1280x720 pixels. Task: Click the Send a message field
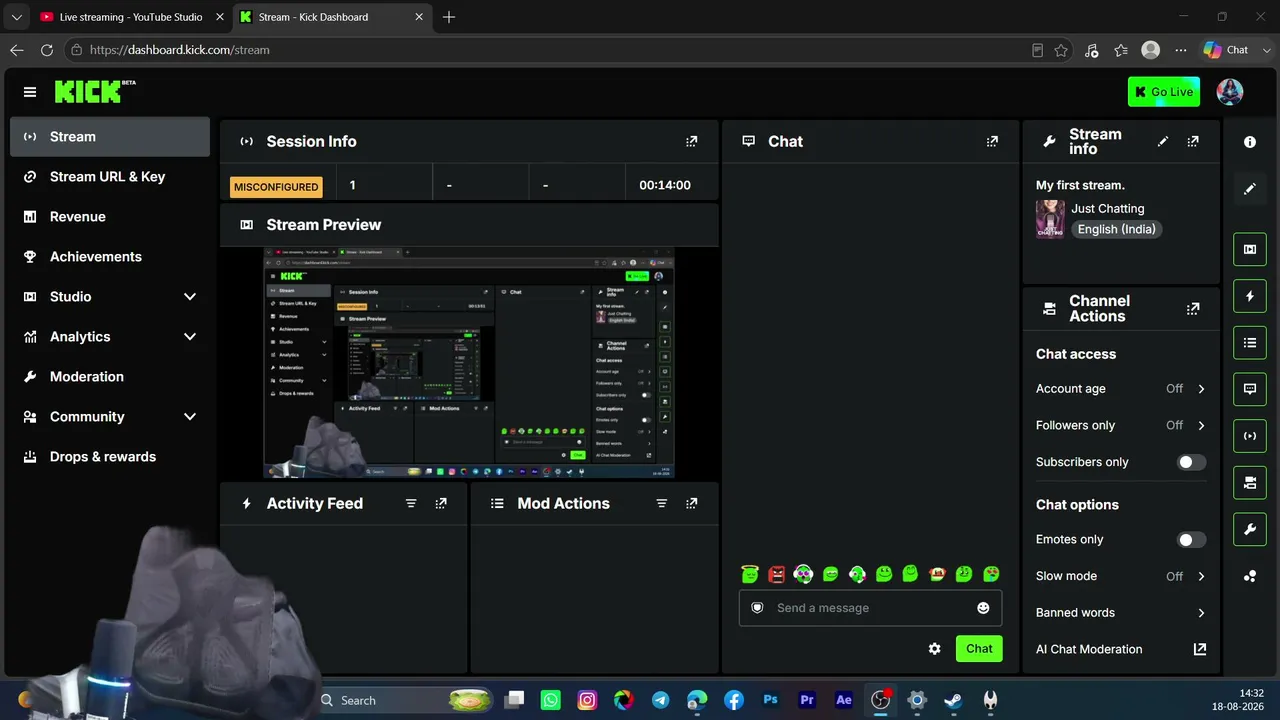870,608
